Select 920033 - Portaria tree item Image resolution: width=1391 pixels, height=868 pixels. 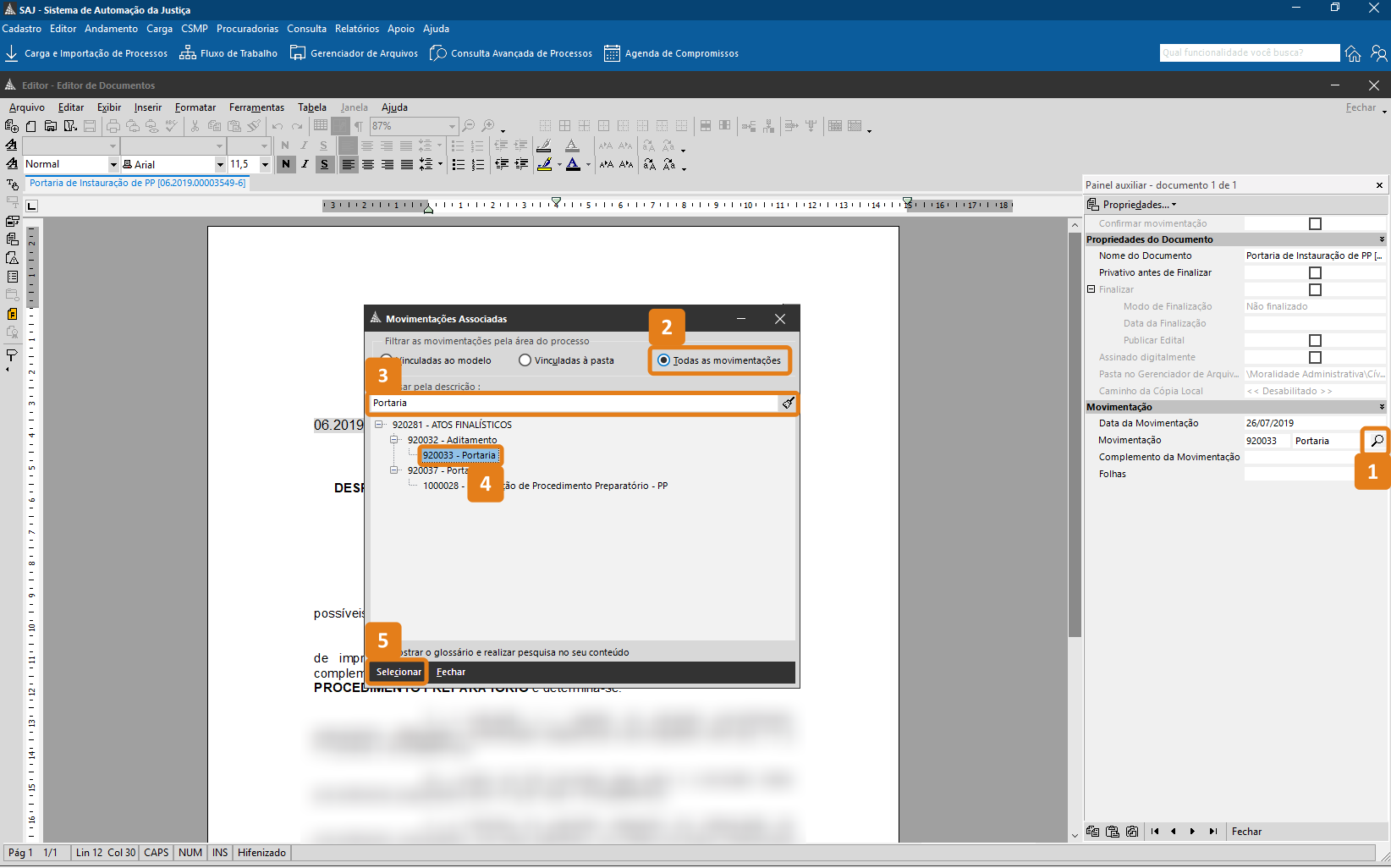point(459,455)
